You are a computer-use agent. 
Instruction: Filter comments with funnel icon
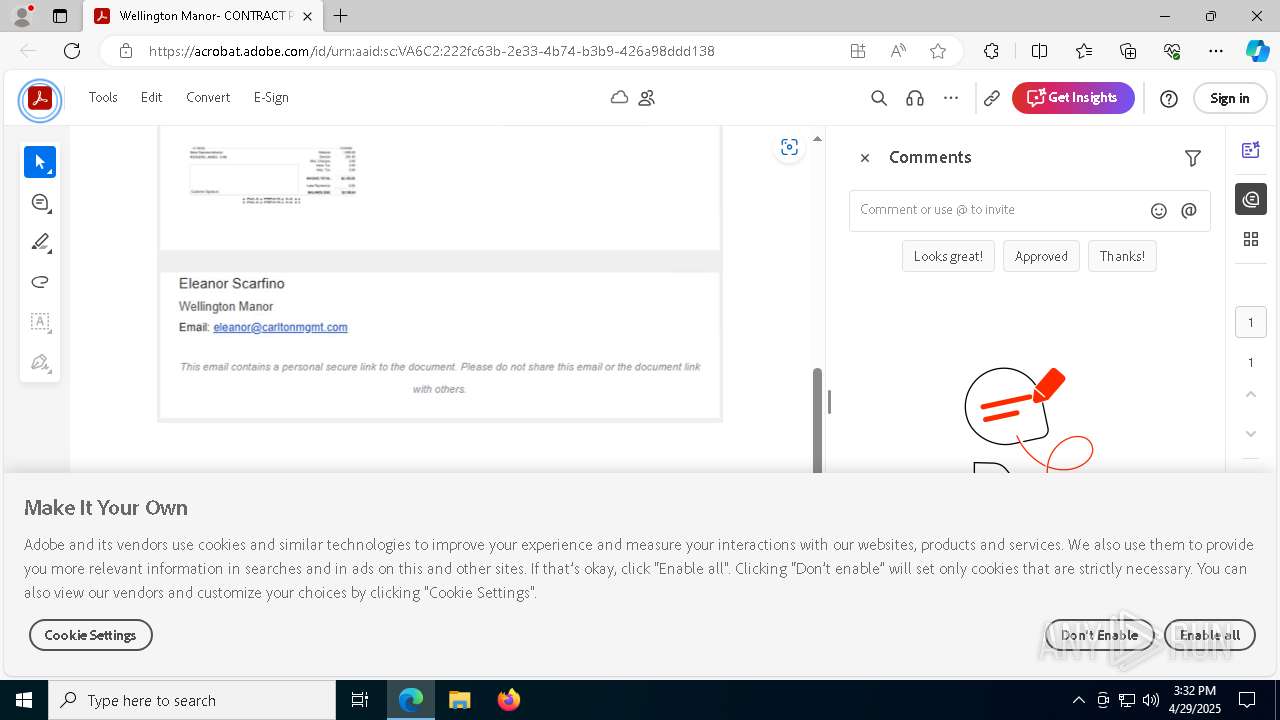point(1193,158)
